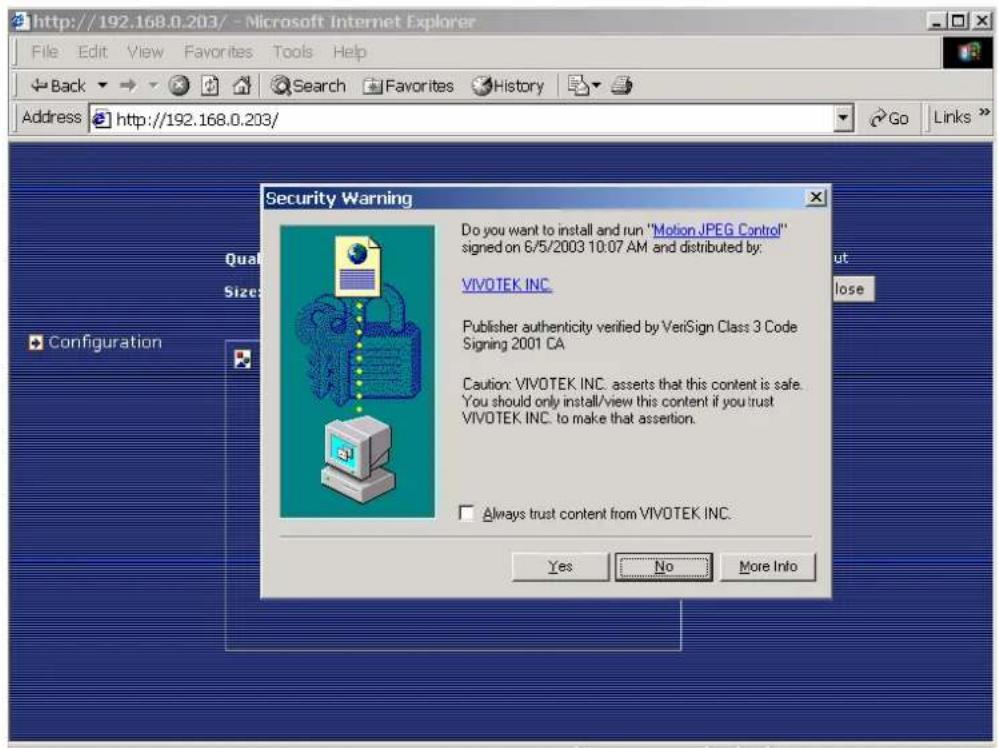Image resolution: width=998 pixels, height=748 pixels.
Task: Click the Forward arrow toolbar button
Action: click(x=129, y=85)
